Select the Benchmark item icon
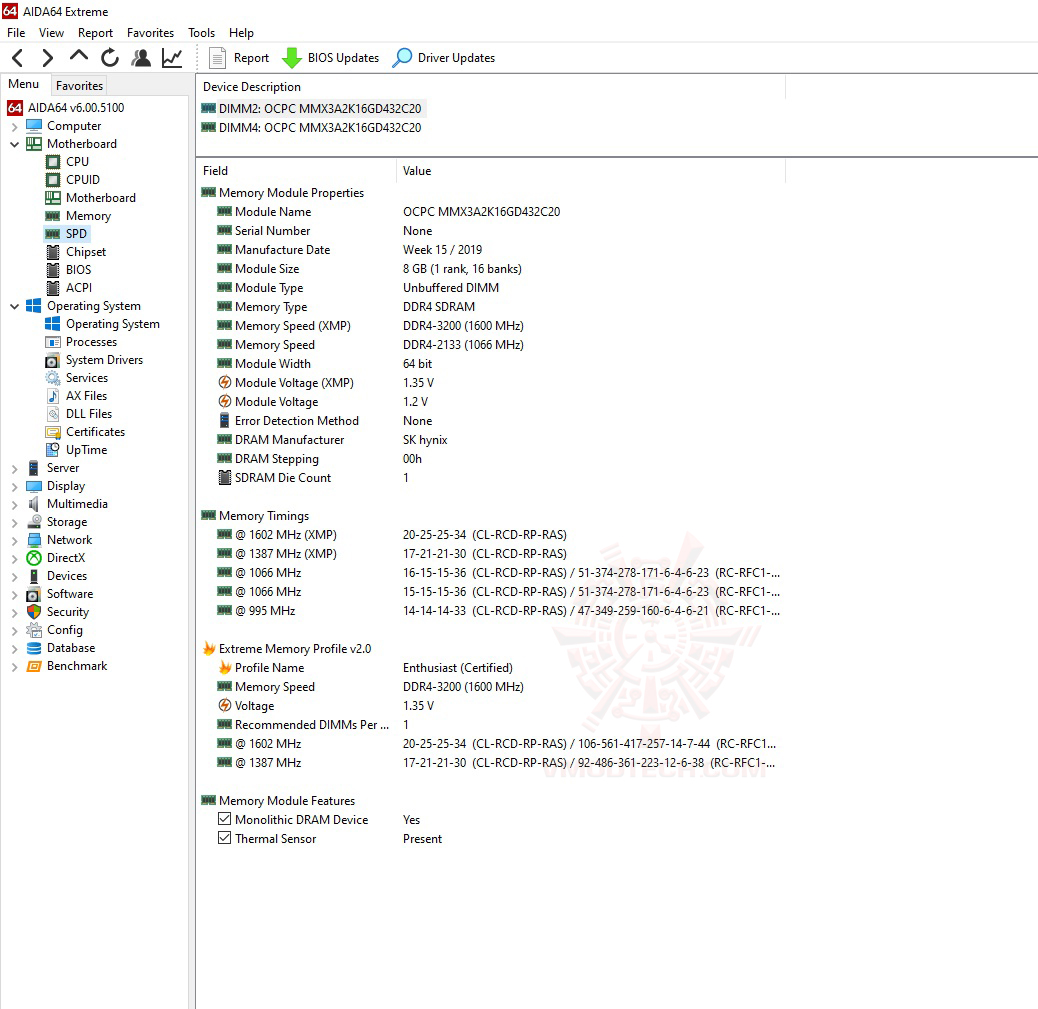This screenshot has height=1009, width=1038. click(x=34, y=666)
